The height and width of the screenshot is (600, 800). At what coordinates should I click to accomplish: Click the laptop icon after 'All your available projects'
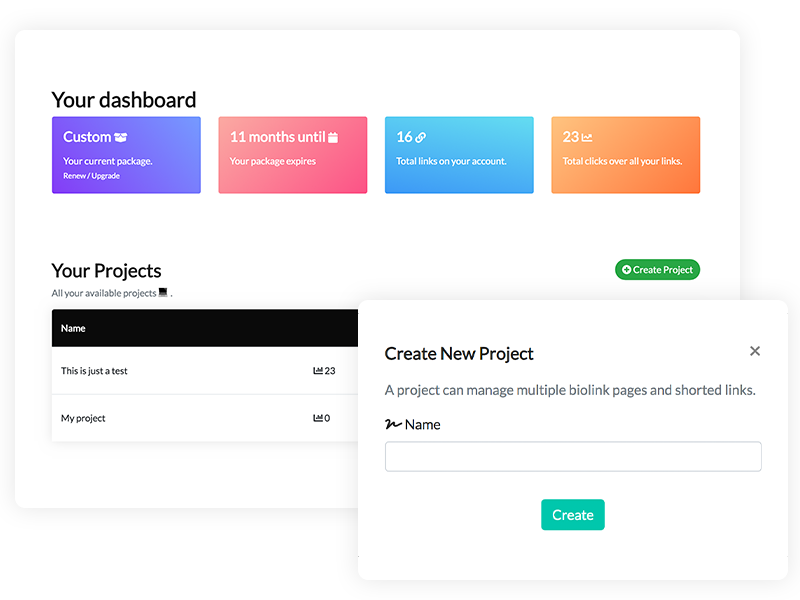(163, 292)
